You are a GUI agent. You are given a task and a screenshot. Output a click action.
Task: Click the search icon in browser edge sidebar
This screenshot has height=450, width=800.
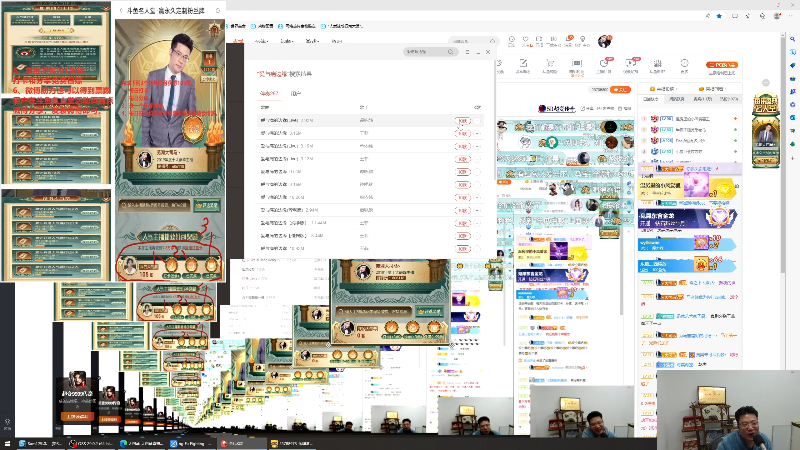pos(792,39)
